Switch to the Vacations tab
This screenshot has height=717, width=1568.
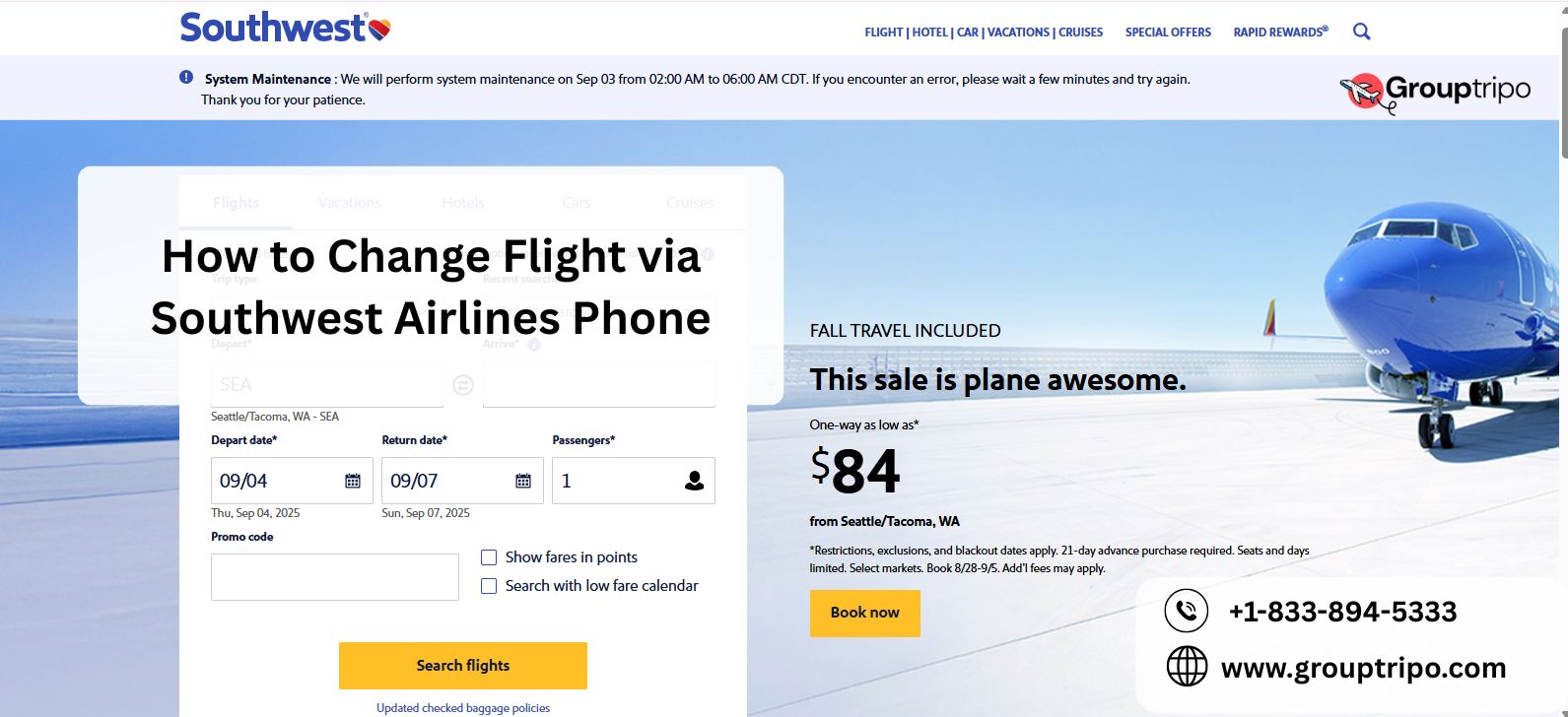pyautogui.click(x=349, y=202)
